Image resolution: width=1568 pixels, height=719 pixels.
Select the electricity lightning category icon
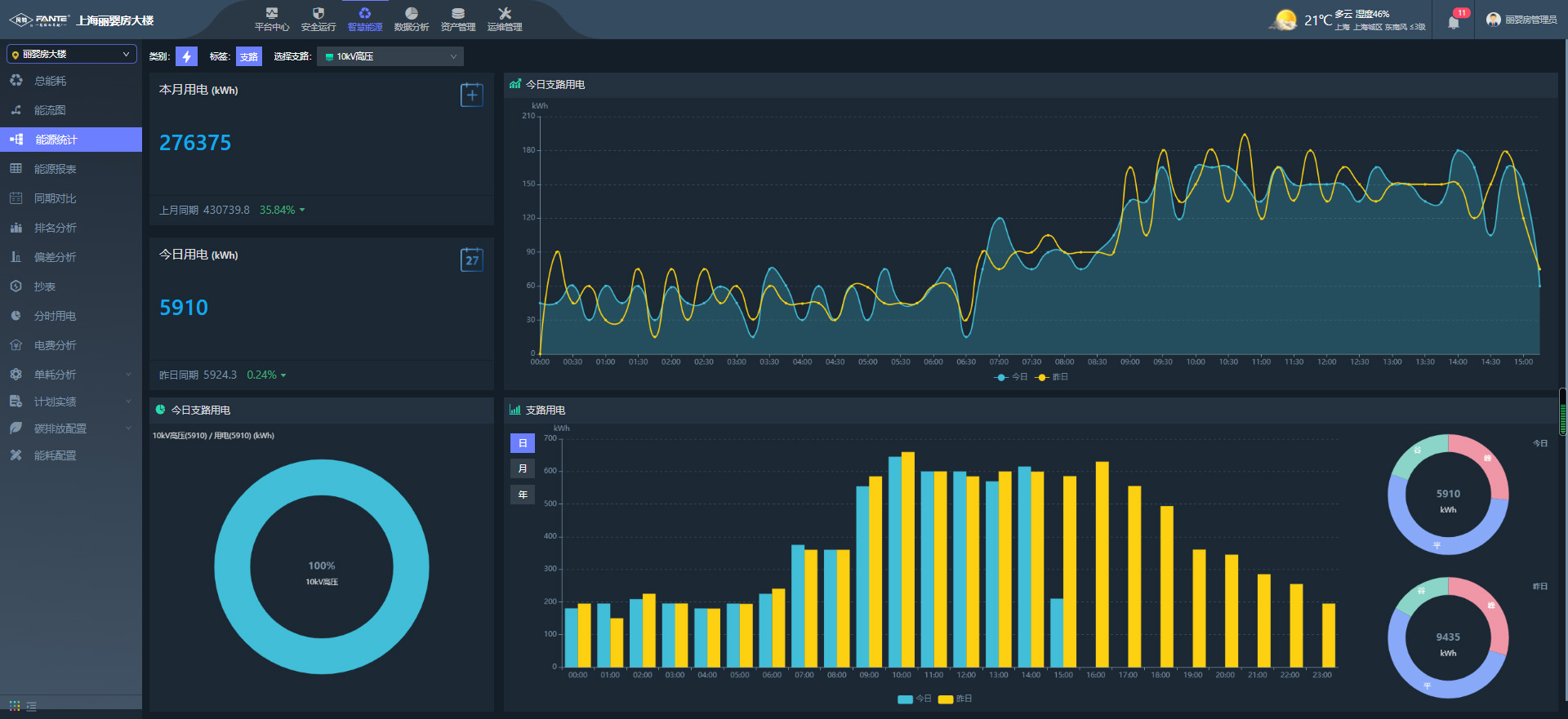tap(187, 56)
